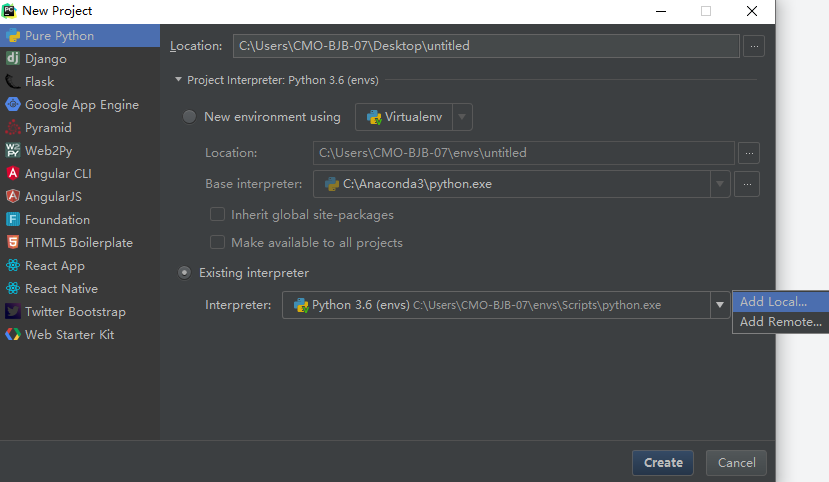Pick the Angular CLI icon
Screen dimensions: 829x482
[x=13, y=173]
